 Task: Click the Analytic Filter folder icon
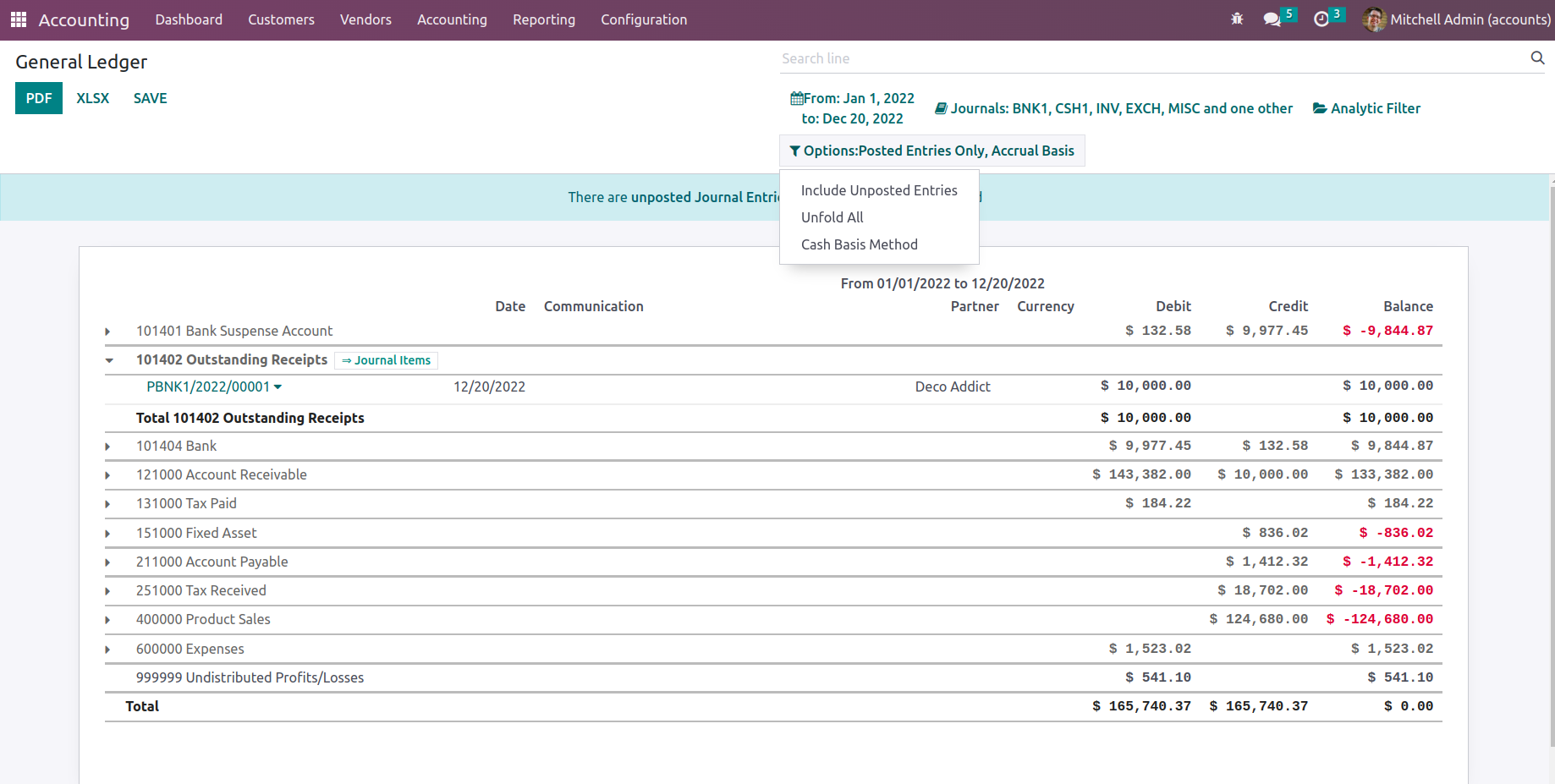coord(1320,108)
